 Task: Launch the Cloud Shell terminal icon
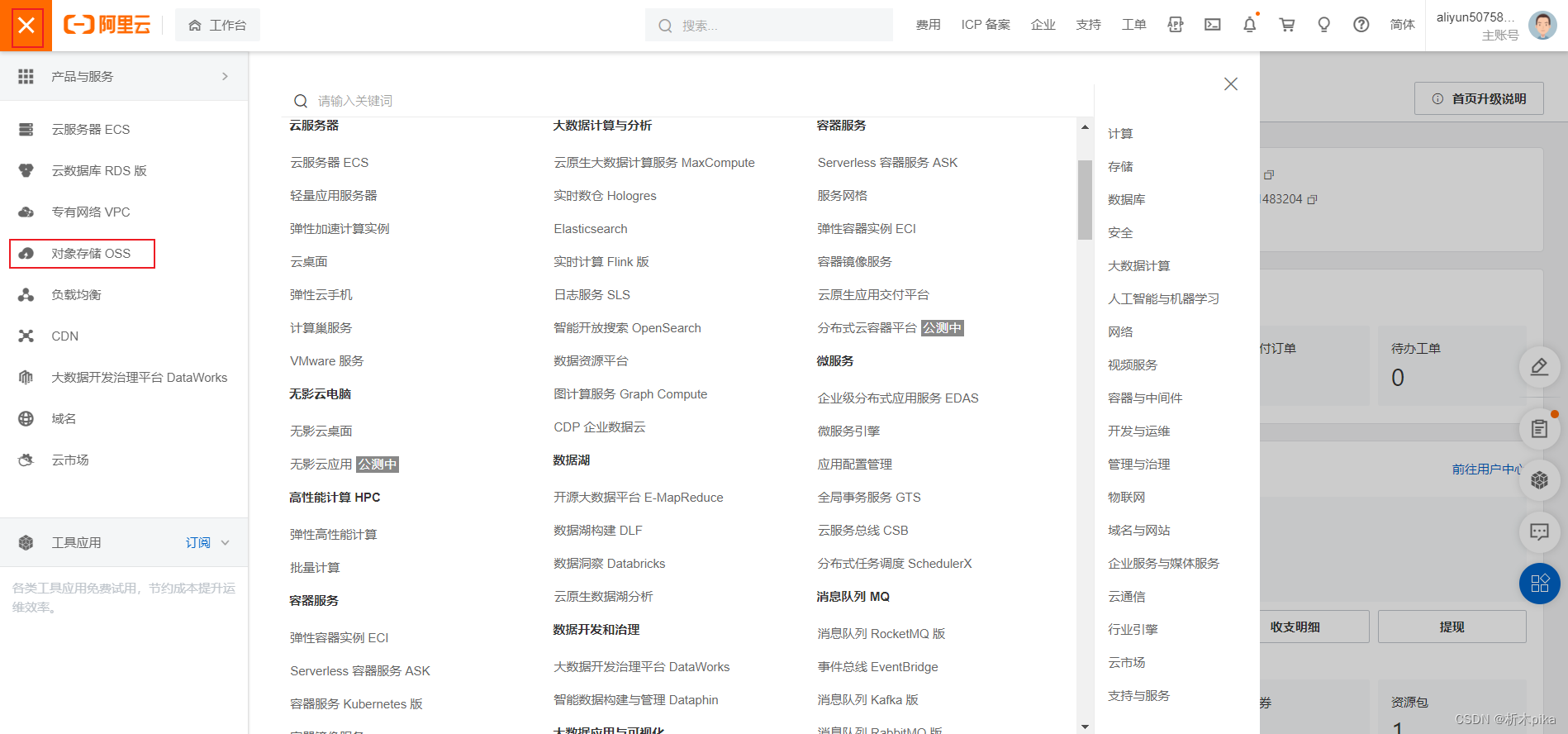pyautogui.click(x=1212, y=25)
